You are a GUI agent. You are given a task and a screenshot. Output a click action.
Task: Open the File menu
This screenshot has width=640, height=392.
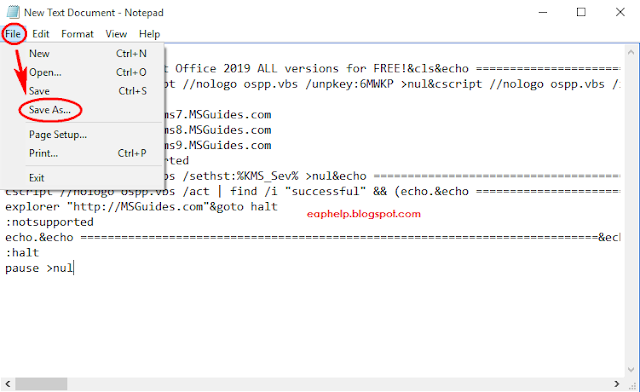click(13, 34)
